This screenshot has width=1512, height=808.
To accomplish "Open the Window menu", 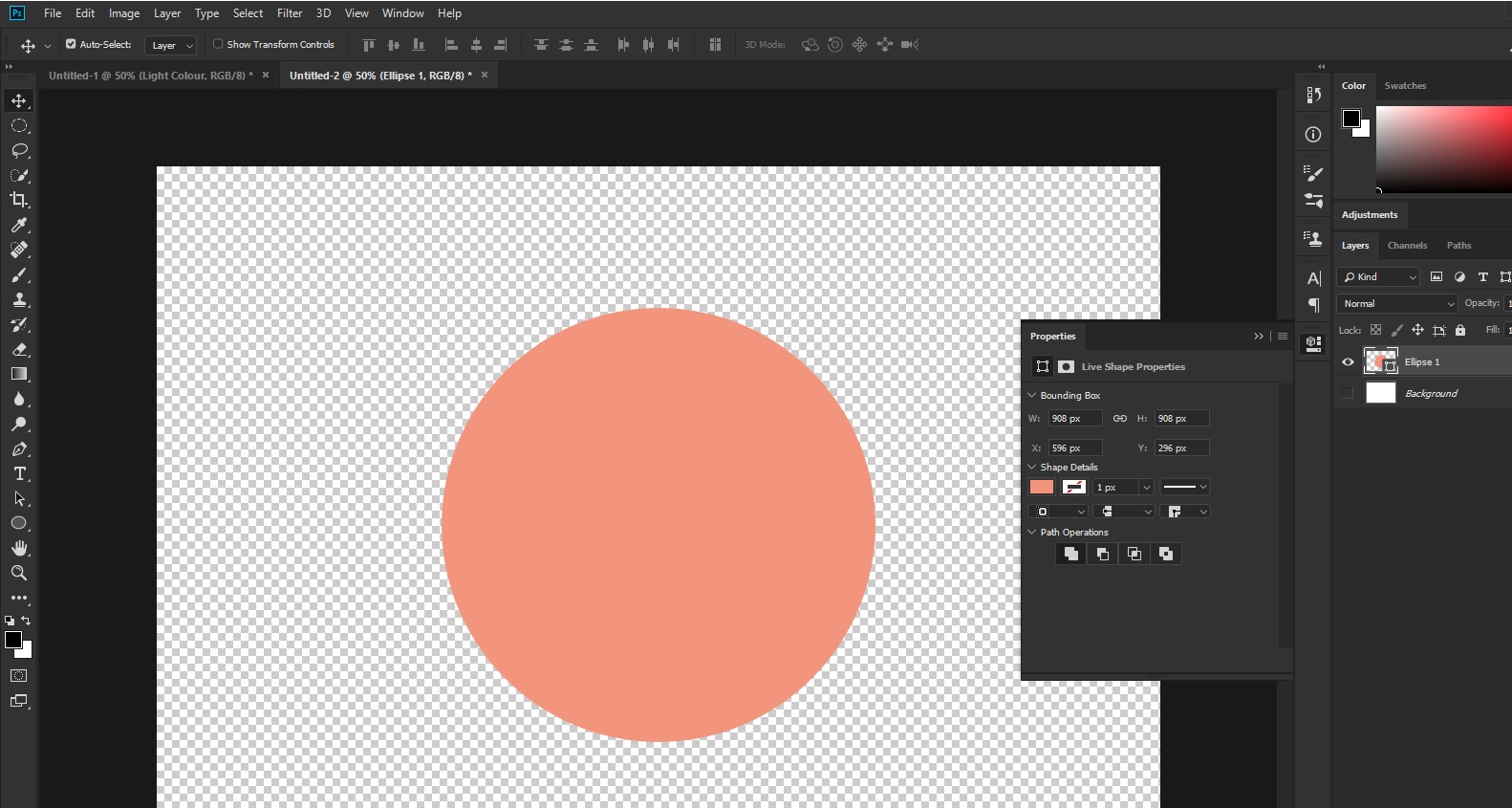I will [x=403, y=13].
